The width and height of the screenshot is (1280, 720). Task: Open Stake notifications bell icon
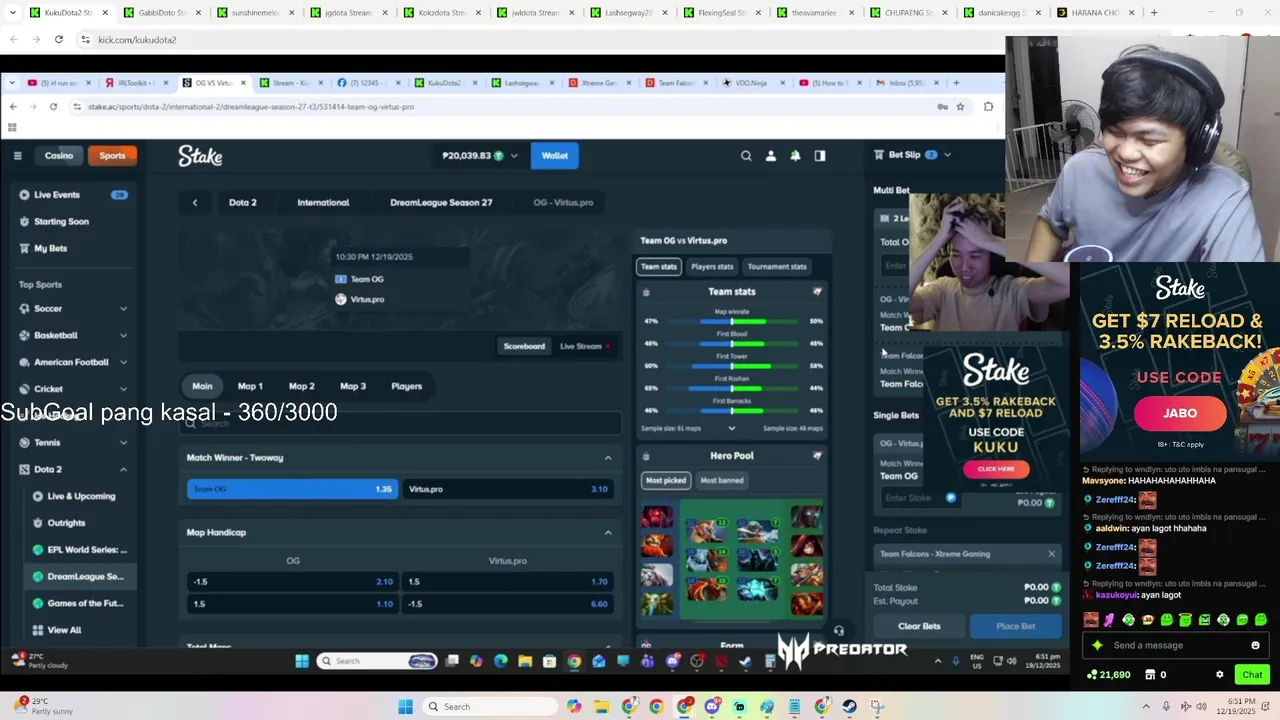(x=795, y=156)
